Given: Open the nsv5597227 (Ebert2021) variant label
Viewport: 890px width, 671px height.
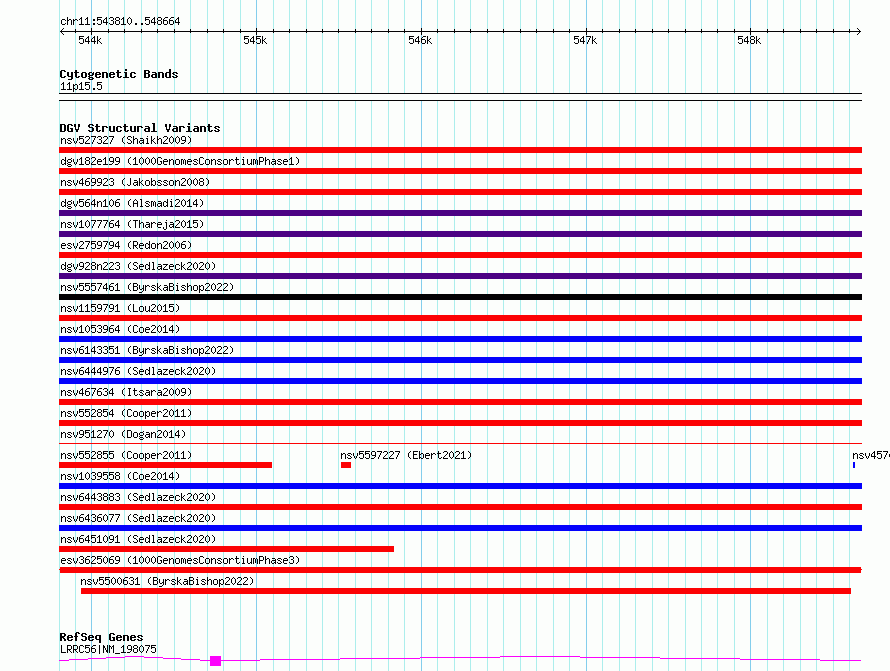Looking at the screenshot, I should (405, 455).
